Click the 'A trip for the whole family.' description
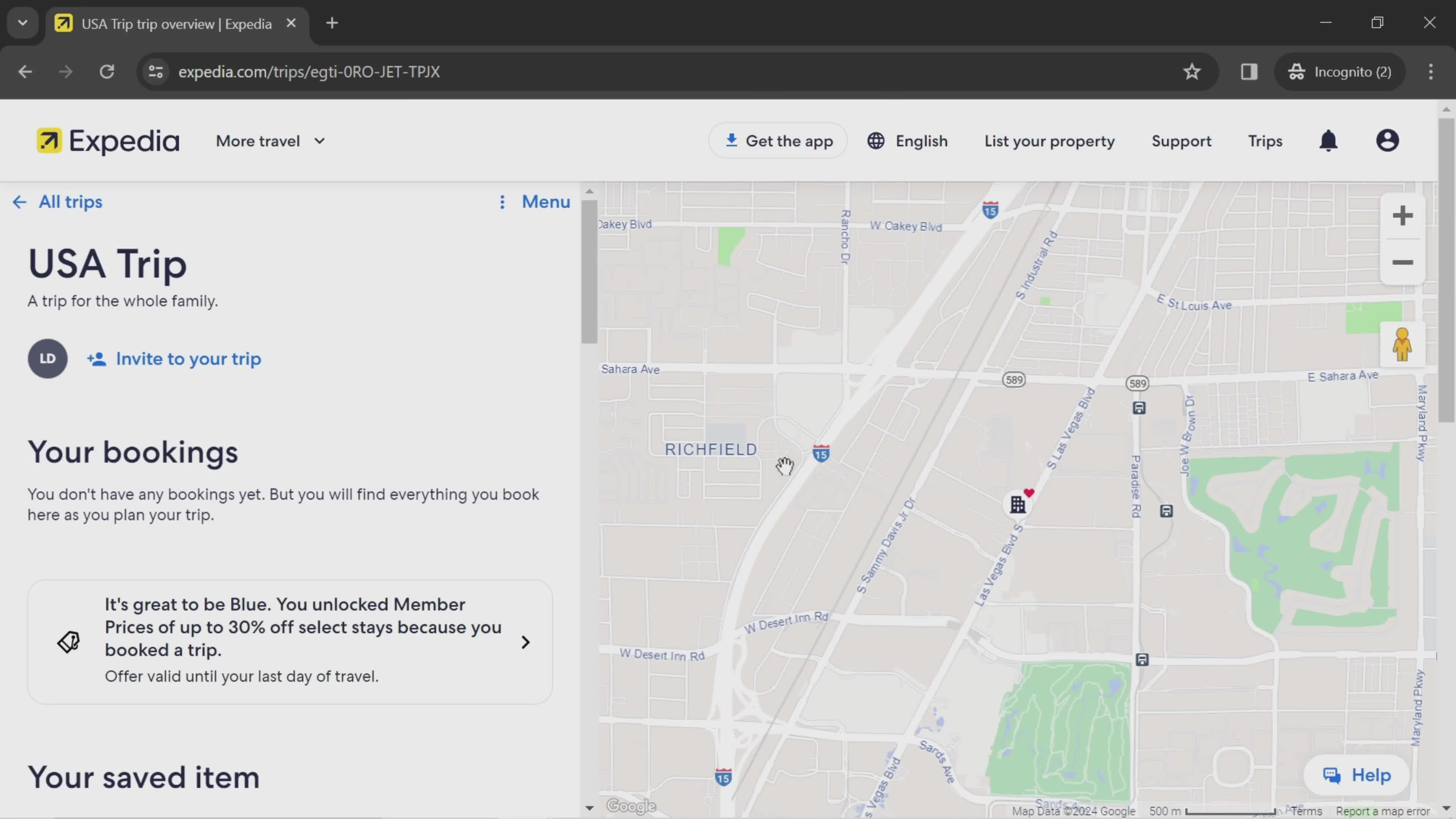This screenshot has height=819, width=1456. tap(122, 301)
